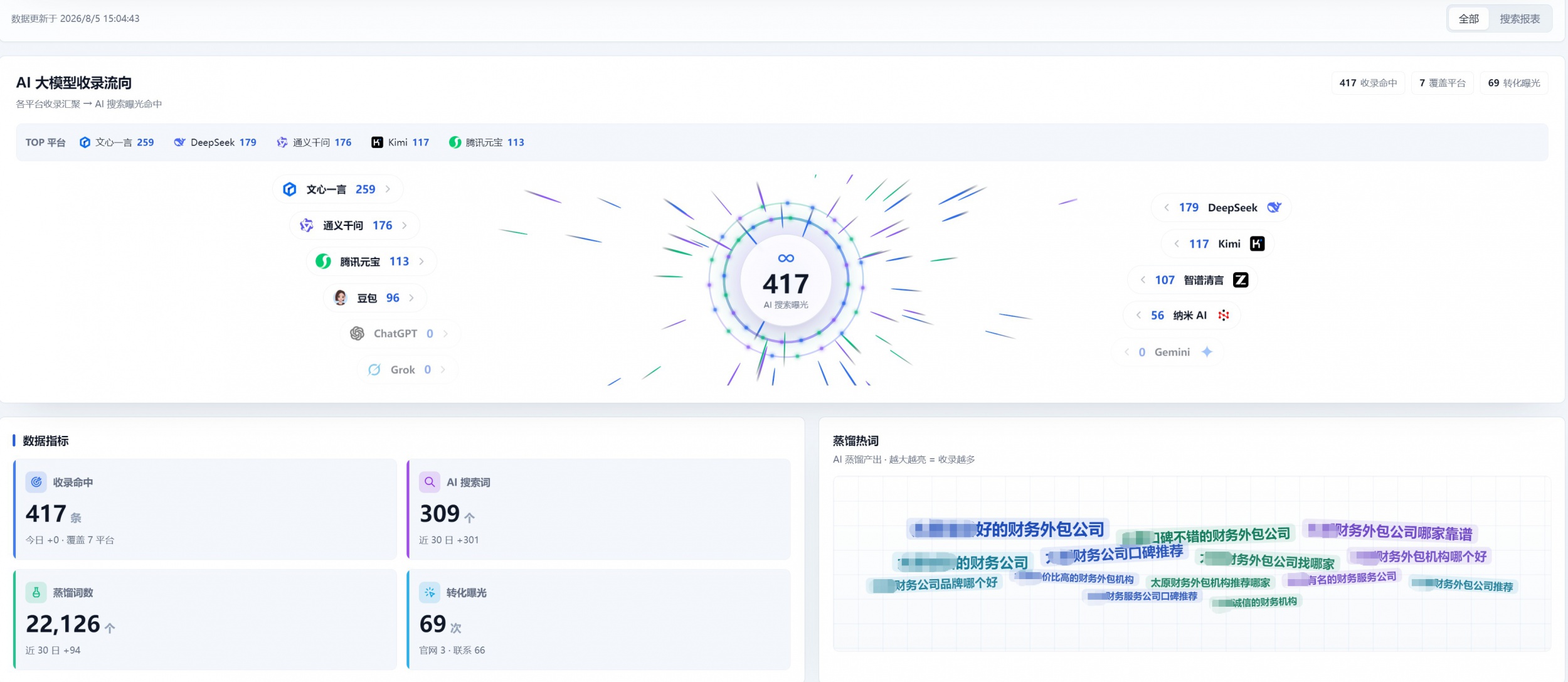Click the 智谱清言 Z icon

pos(1241,280)
